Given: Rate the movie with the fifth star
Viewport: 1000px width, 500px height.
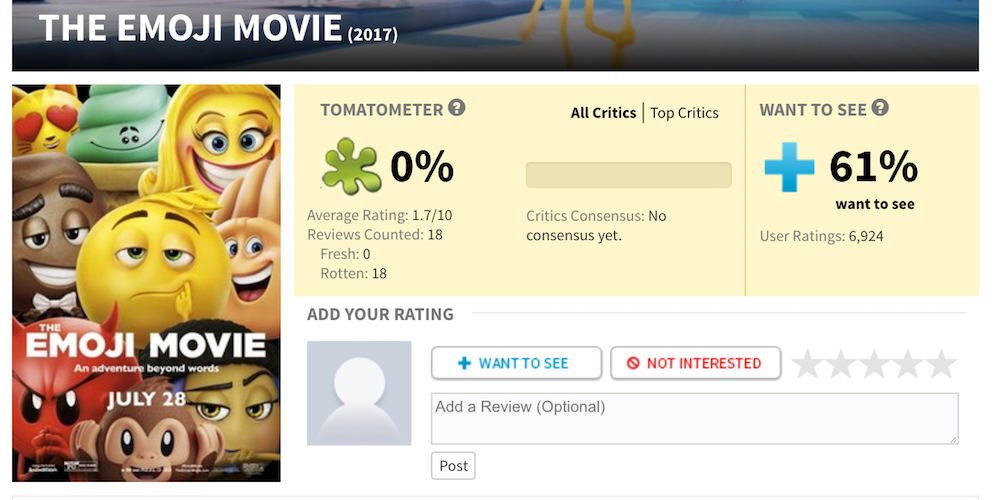Looking at the screenshot, I should (941, 364).
